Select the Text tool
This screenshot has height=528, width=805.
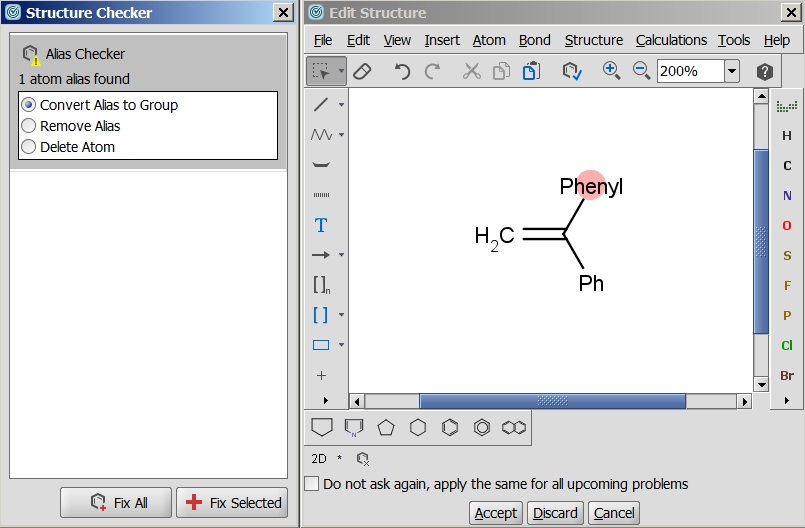click(x=321, y=225)
